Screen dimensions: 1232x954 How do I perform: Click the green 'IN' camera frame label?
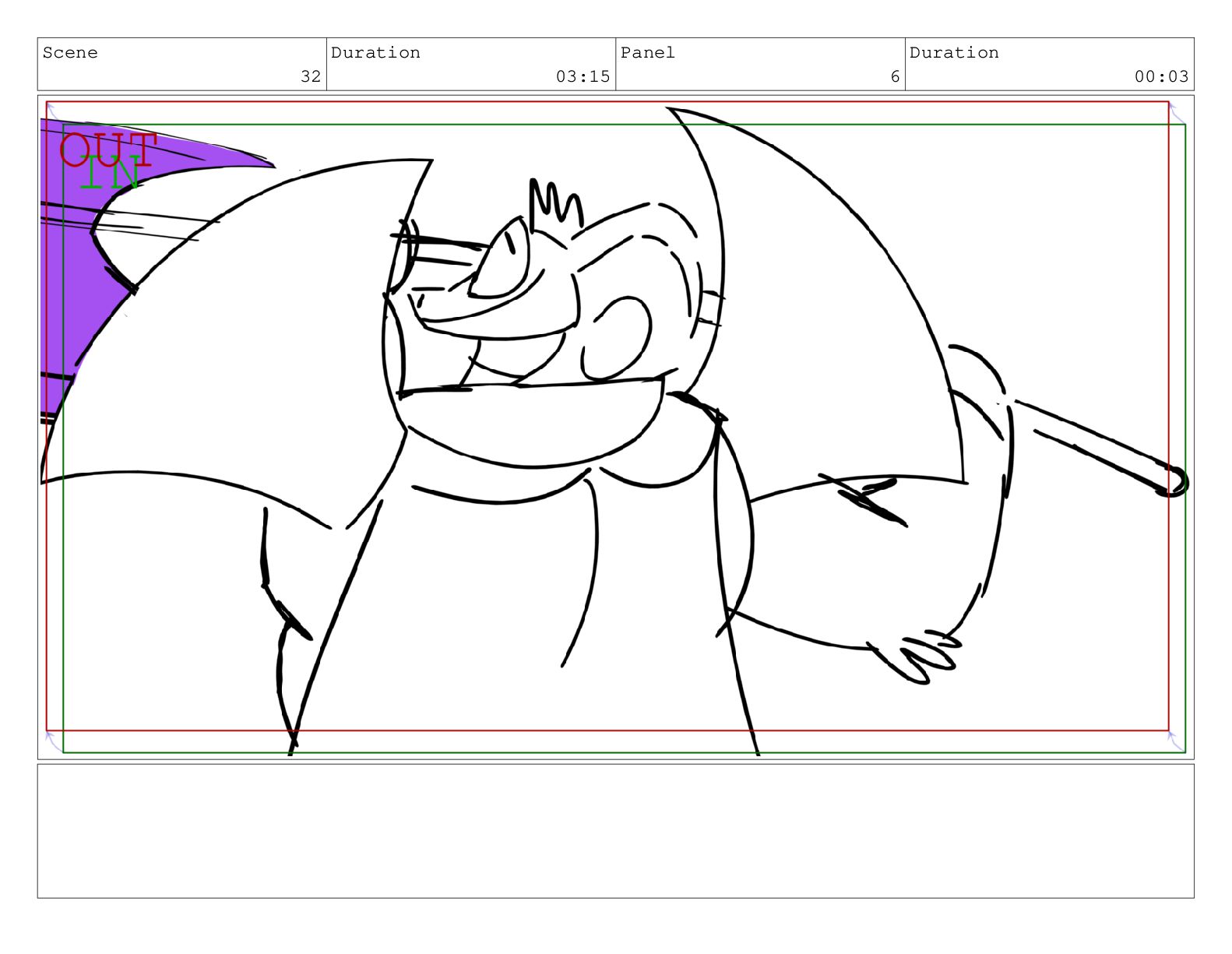(111, 172)
